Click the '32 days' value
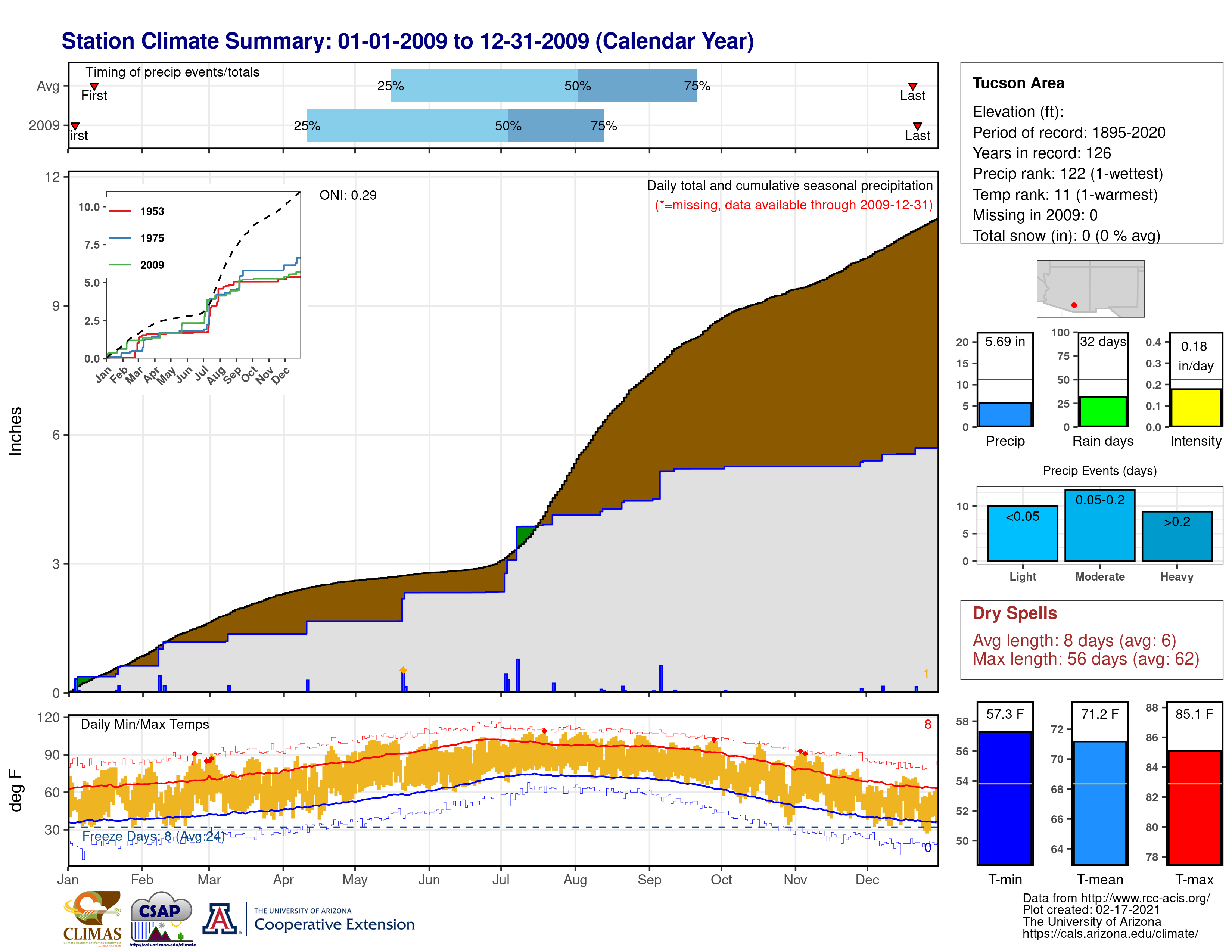This screenshot has height=952, width=1232. point(1103,342)
